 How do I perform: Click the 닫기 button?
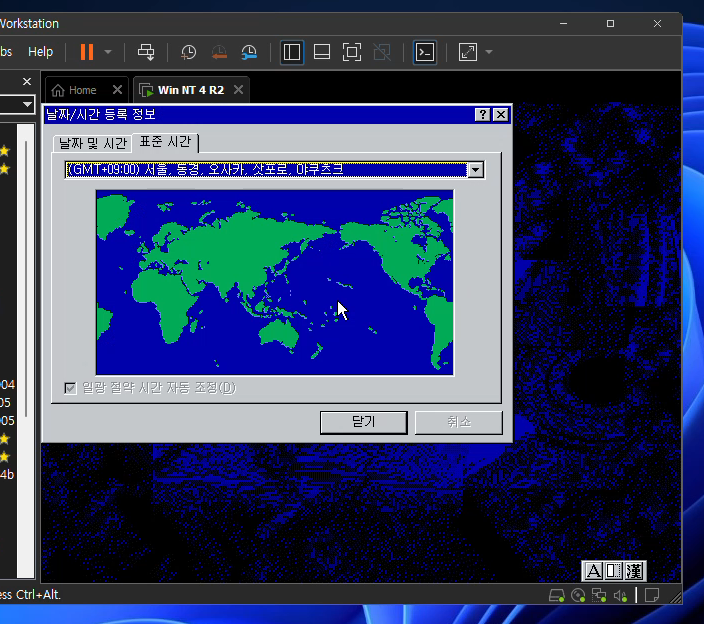364,422
